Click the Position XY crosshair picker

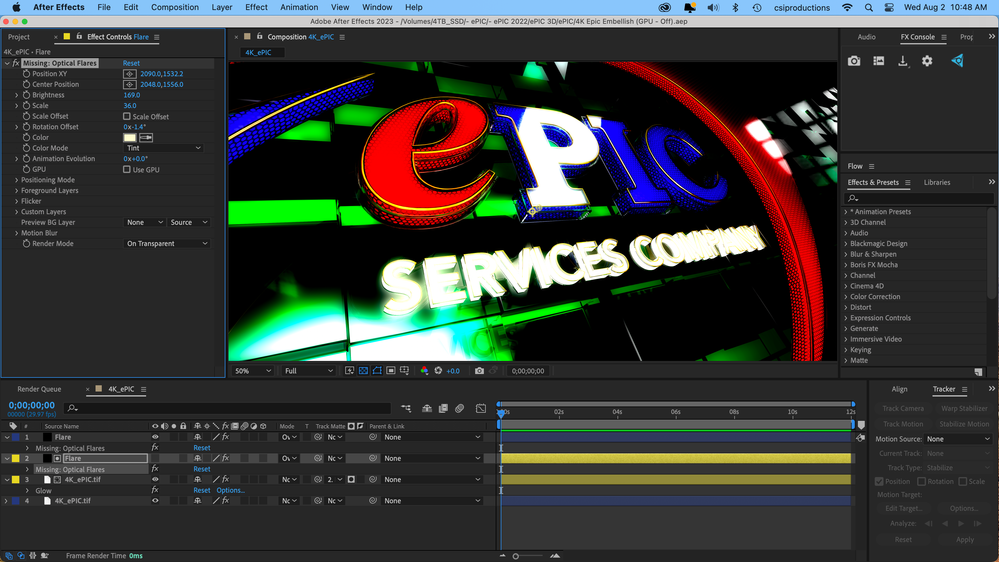click(x=130, y=74)
